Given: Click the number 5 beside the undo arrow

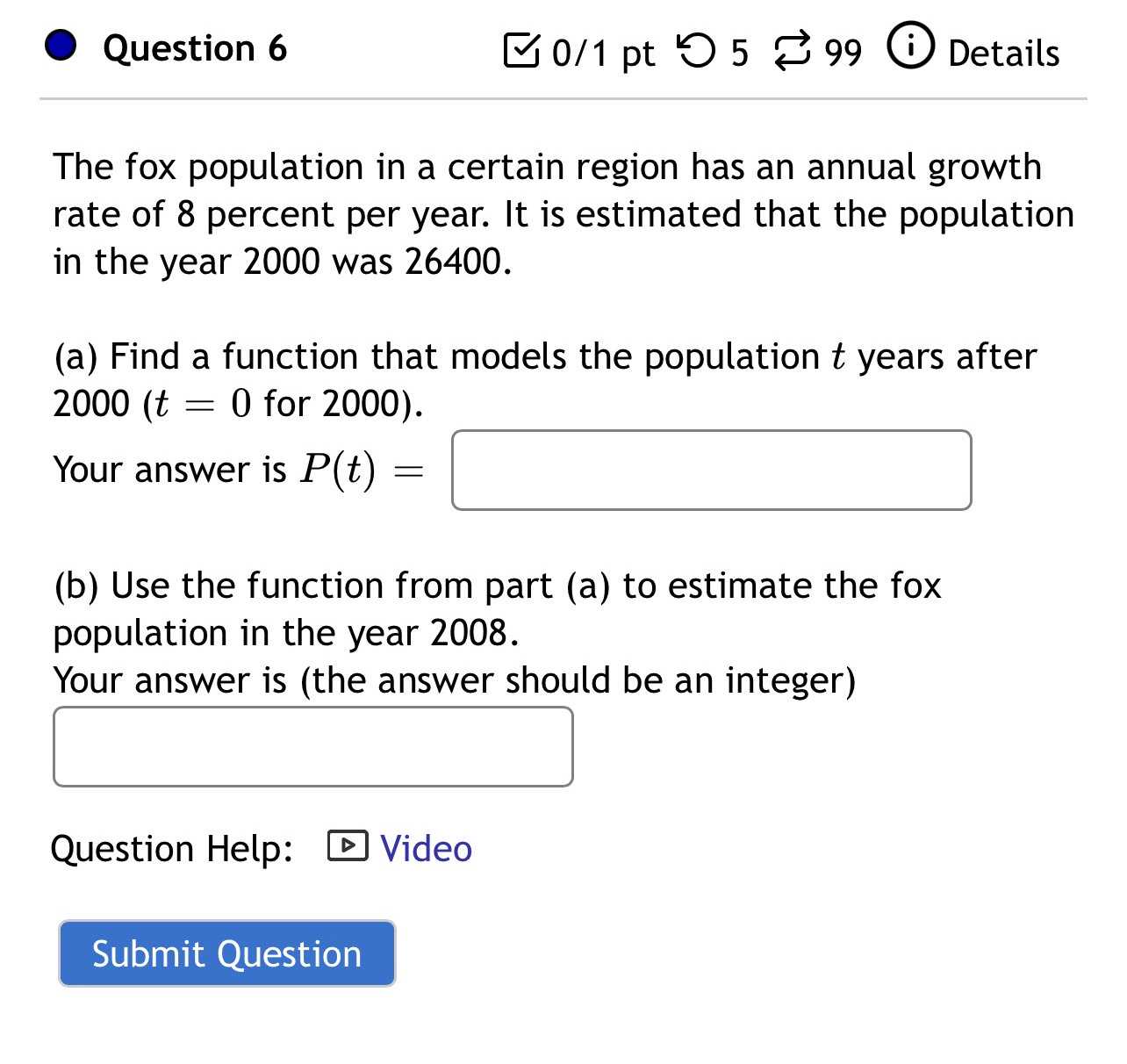Looking at the screenshot, I should pyautogui.click(x=738, y=53).
